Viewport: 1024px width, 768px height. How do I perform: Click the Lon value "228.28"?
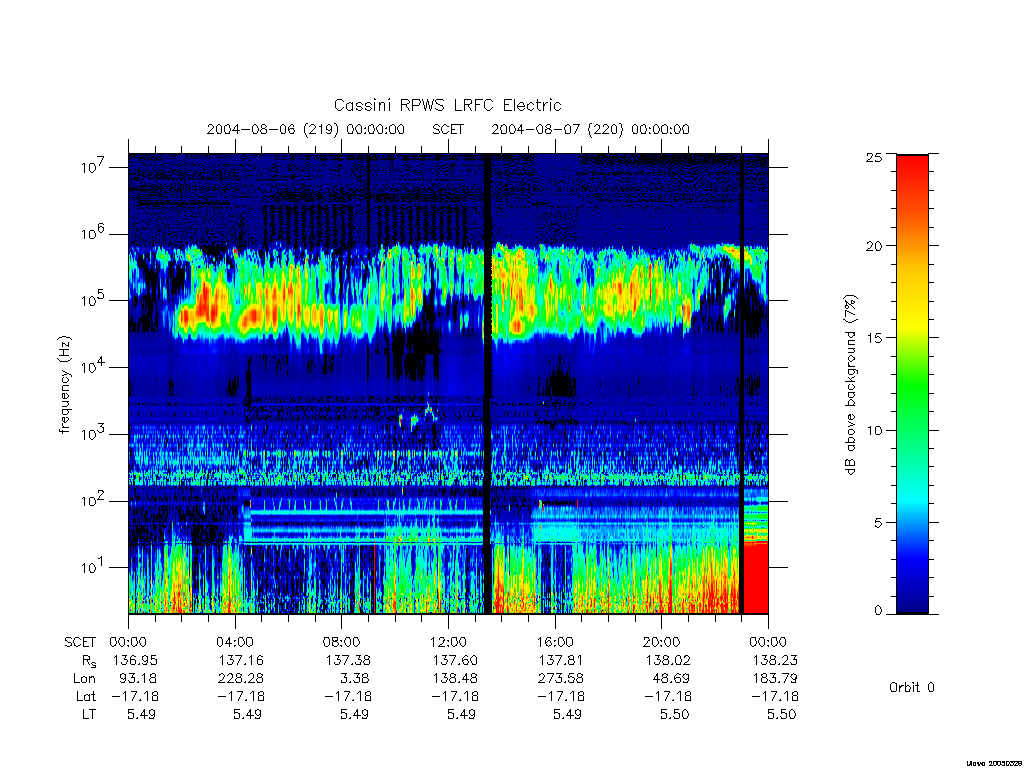tap(240, 679)
